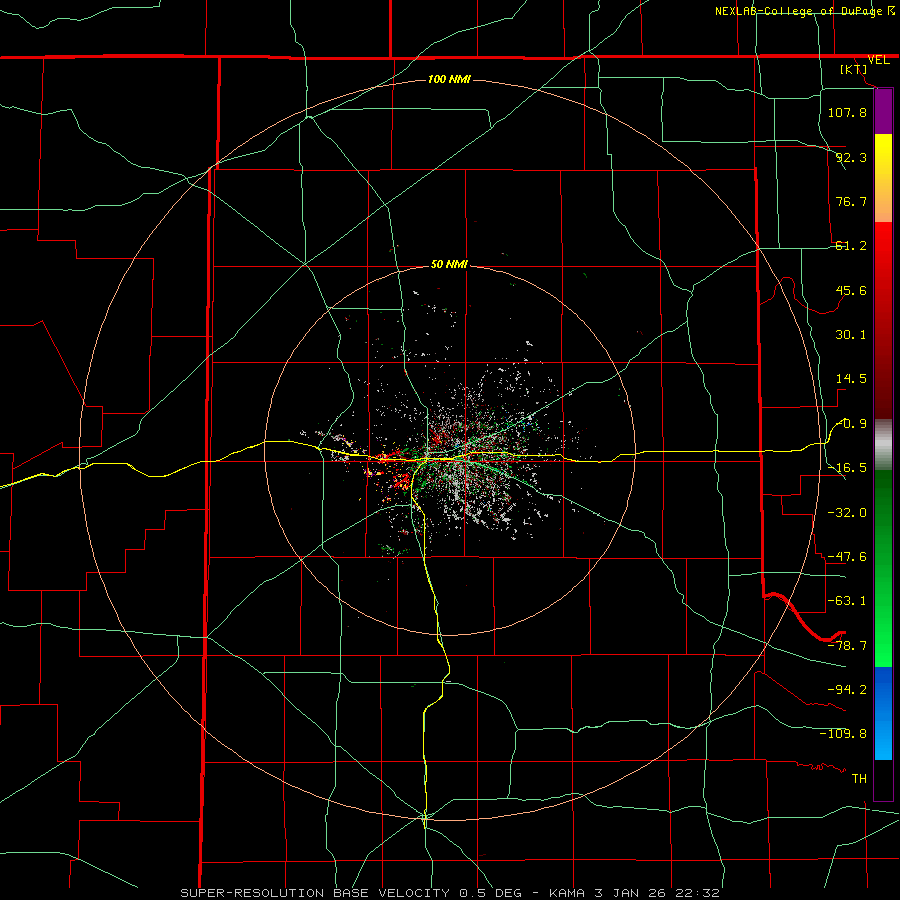The width and height of the screenshot is (900, 900).
Task: Click the -32.0 velocity scale value
Action: point(847,513)
